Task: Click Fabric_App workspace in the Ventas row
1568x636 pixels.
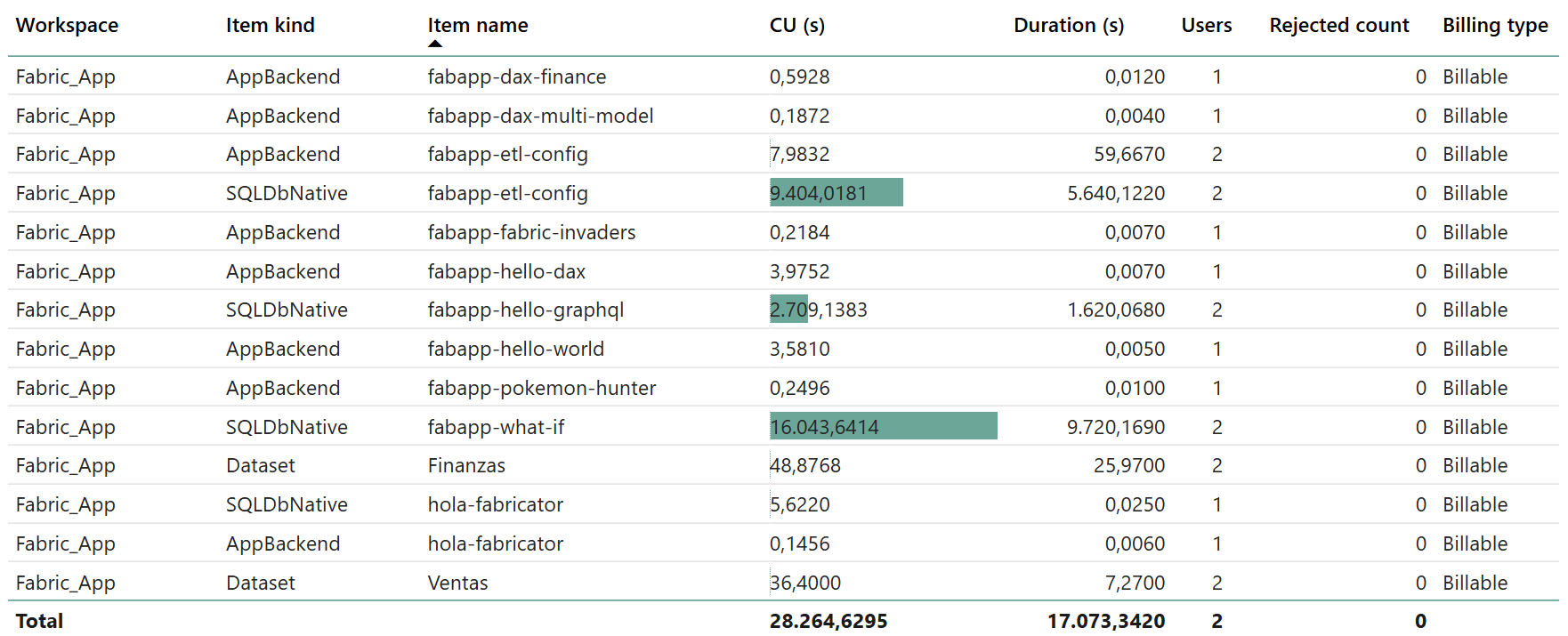Action: (x=66, y=583)
